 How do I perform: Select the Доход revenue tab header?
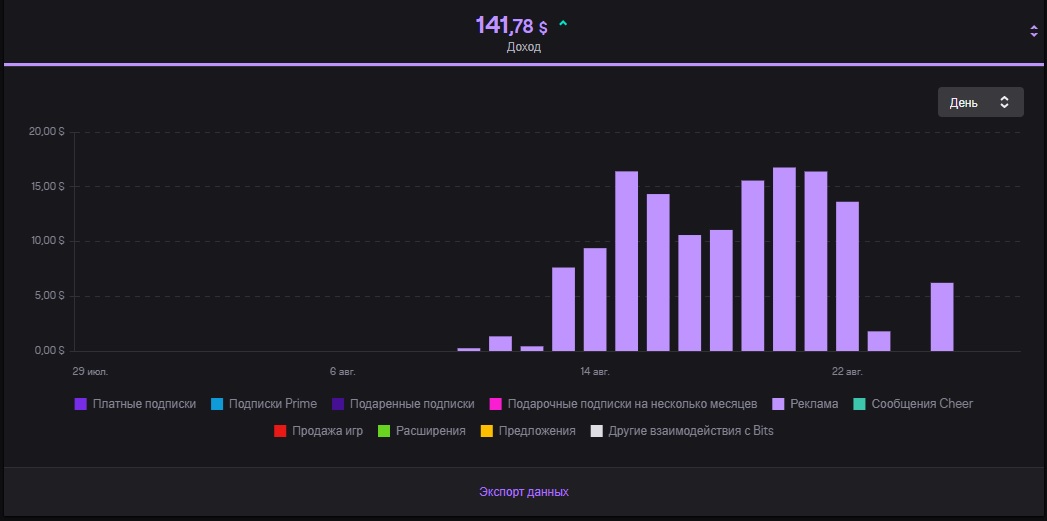(523, 47)
